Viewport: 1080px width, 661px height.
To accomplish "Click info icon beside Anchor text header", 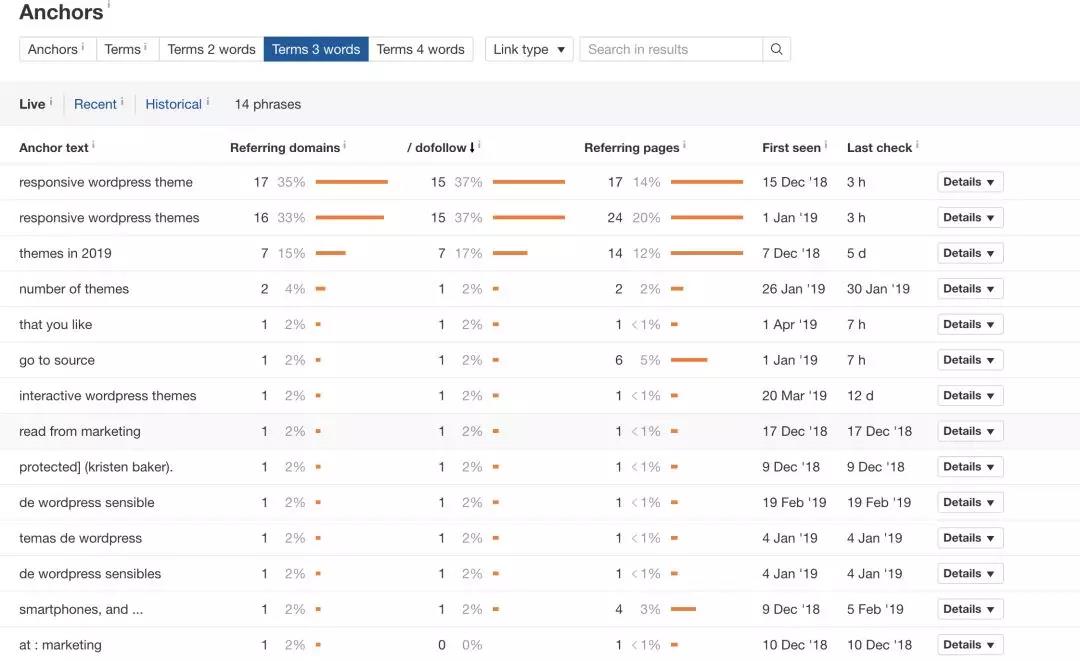I will [93, 145].
